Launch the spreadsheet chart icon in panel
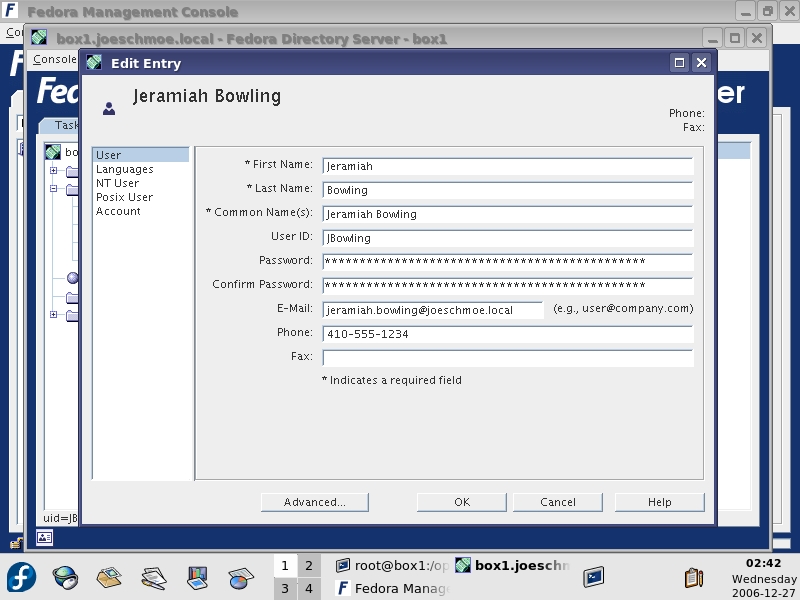 coord(240,577)
